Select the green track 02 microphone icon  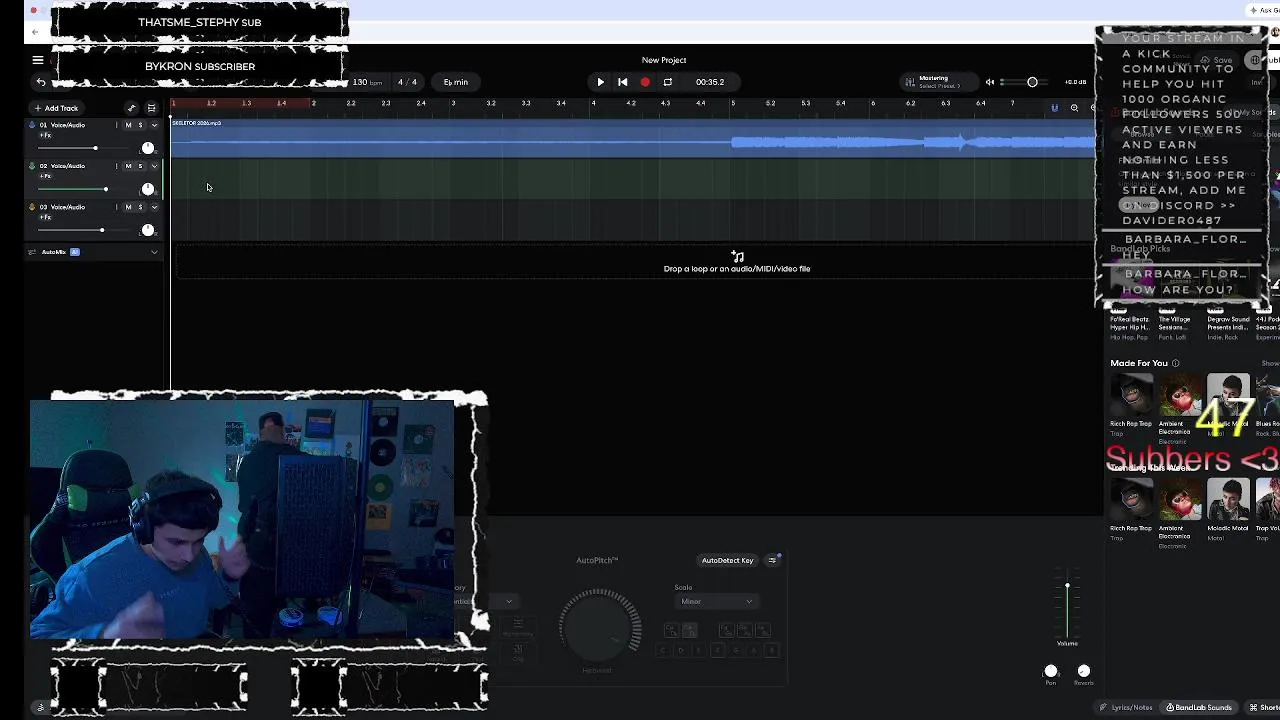pyautogui.click(x=32, y=166)
